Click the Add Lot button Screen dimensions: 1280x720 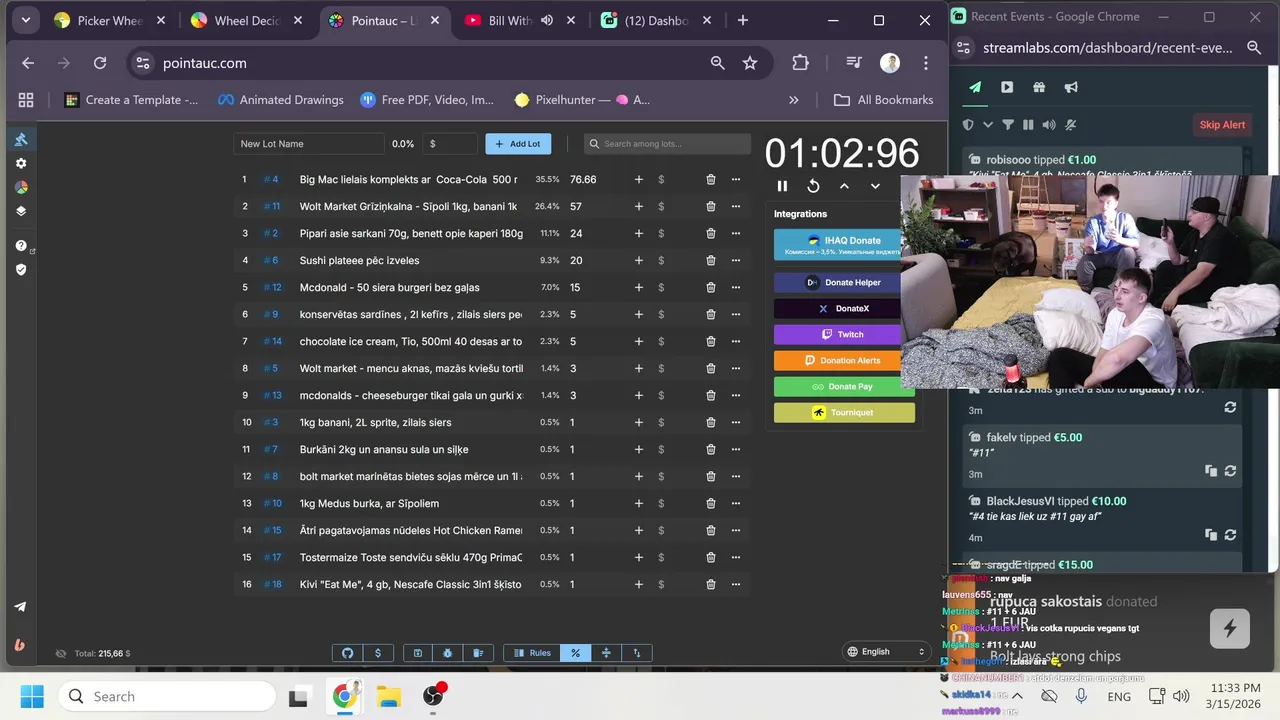[518, 144]
